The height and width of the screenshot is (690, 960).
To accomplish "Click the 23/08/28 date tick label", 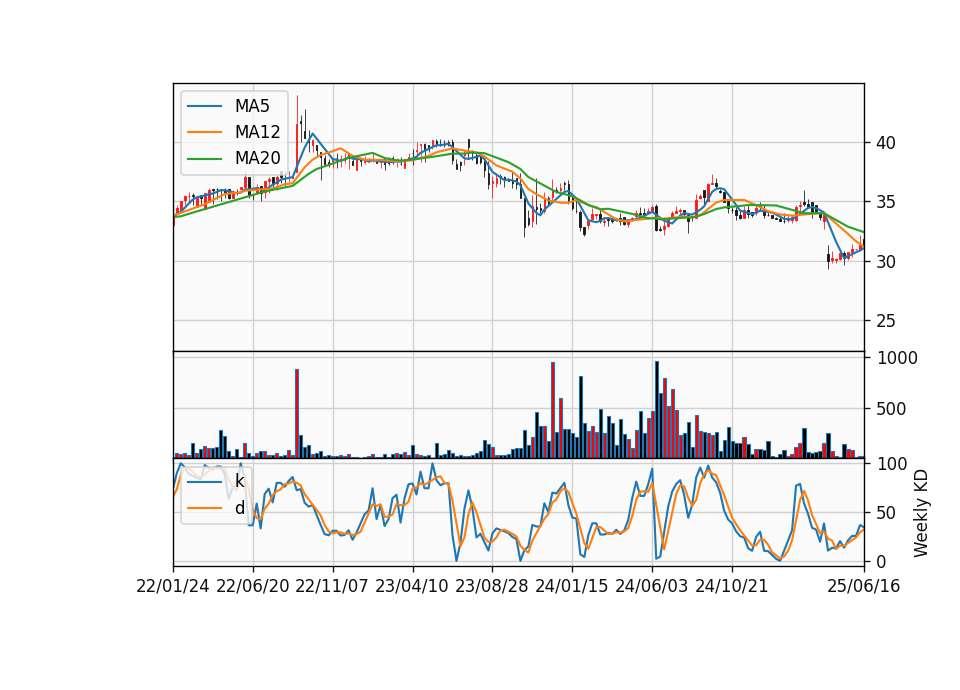I will click(x=492, y=586).
